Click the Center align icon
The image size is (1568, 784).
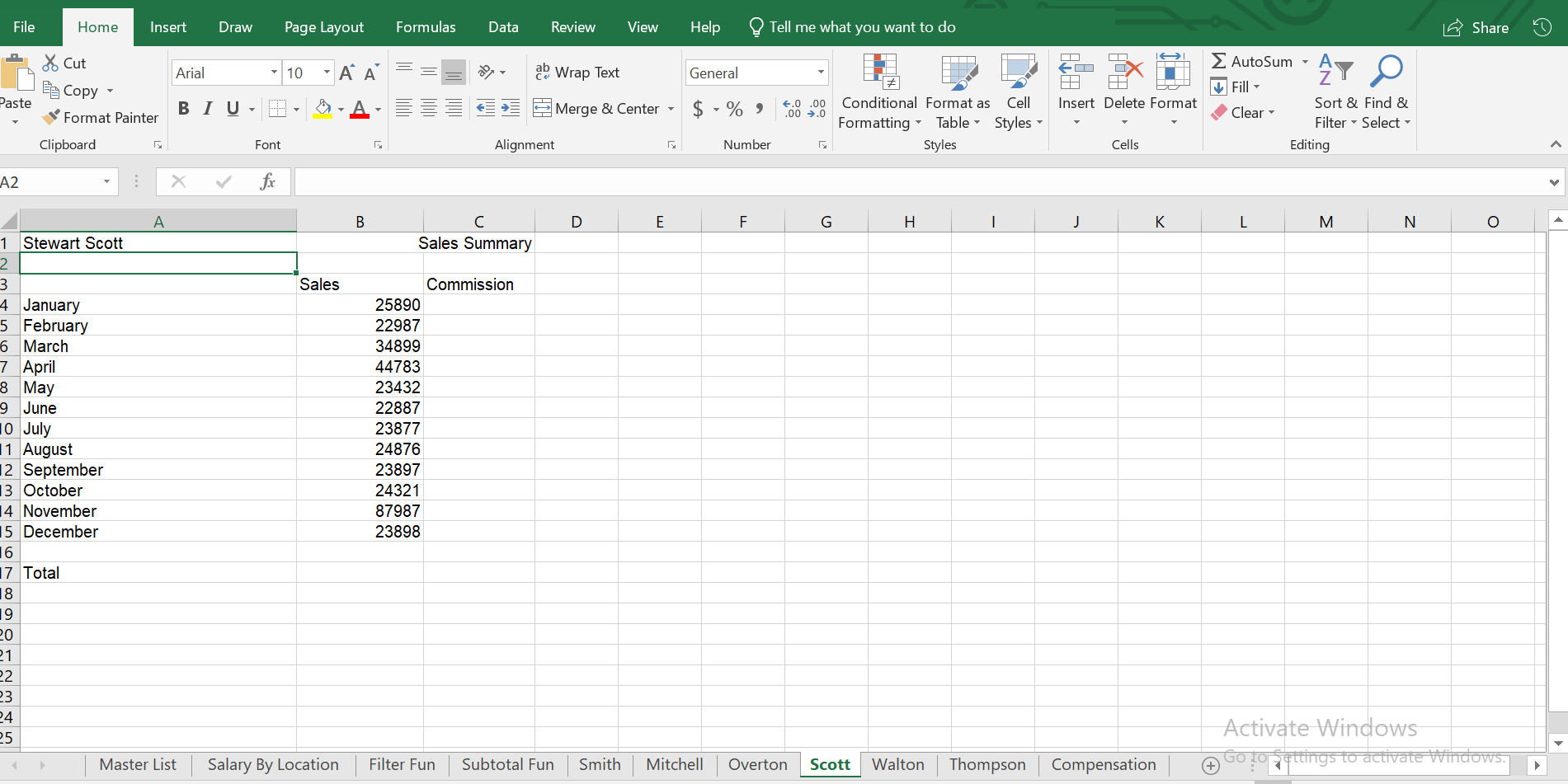pyautogui.click(x=429, y=108)
